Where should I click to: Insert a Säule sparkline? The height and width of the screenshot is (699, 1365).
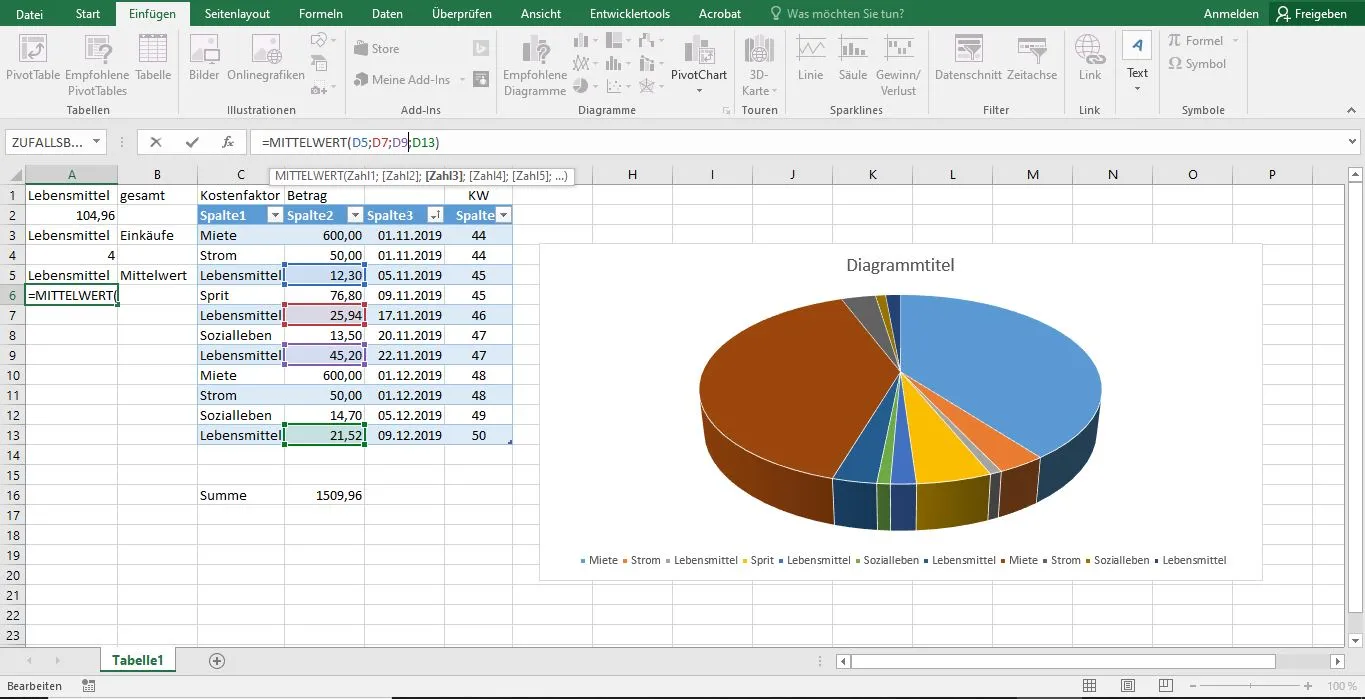[852, 62]
